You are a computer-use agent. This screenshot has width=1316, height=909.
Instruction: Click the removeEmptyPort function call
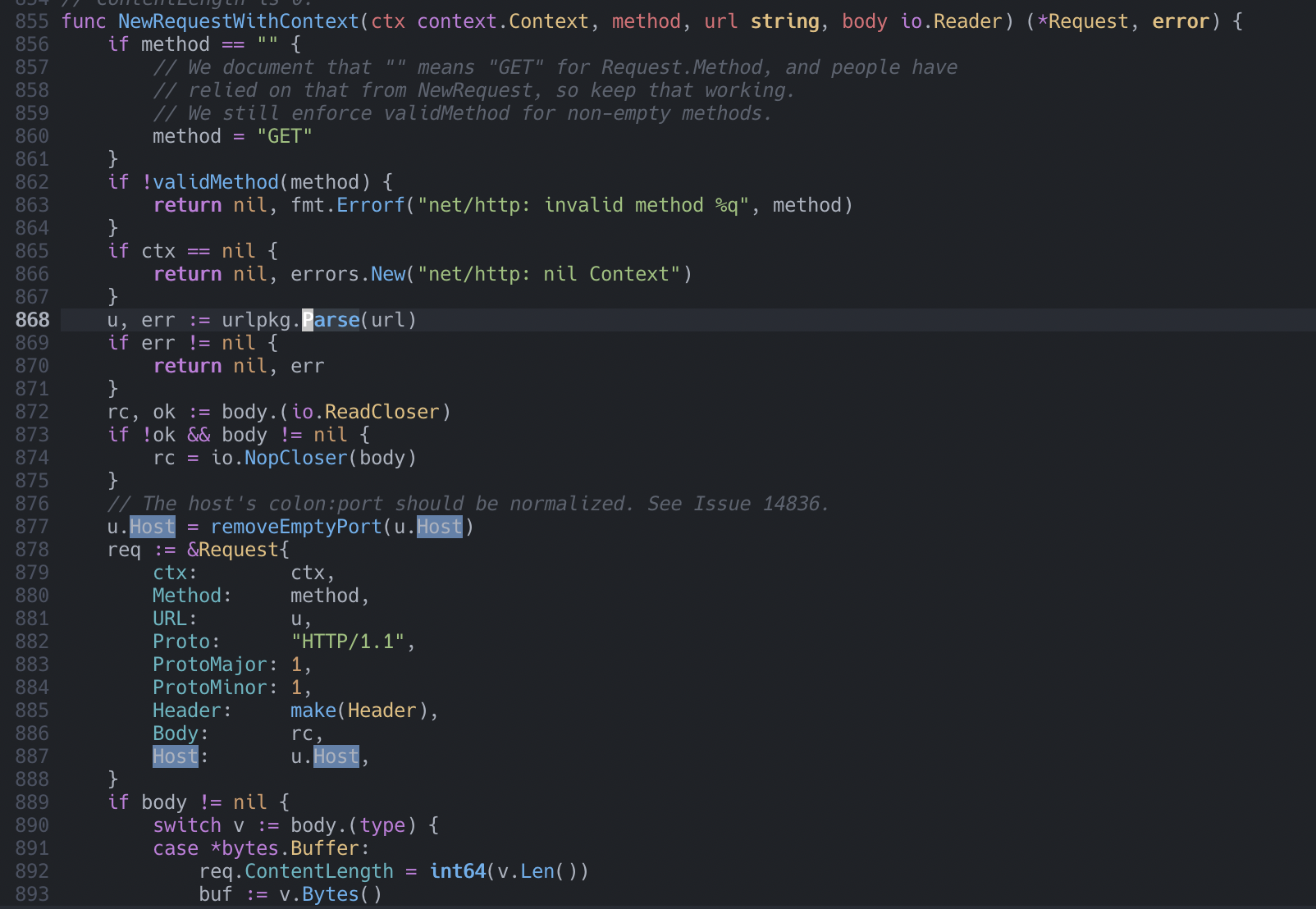[296, 526]
